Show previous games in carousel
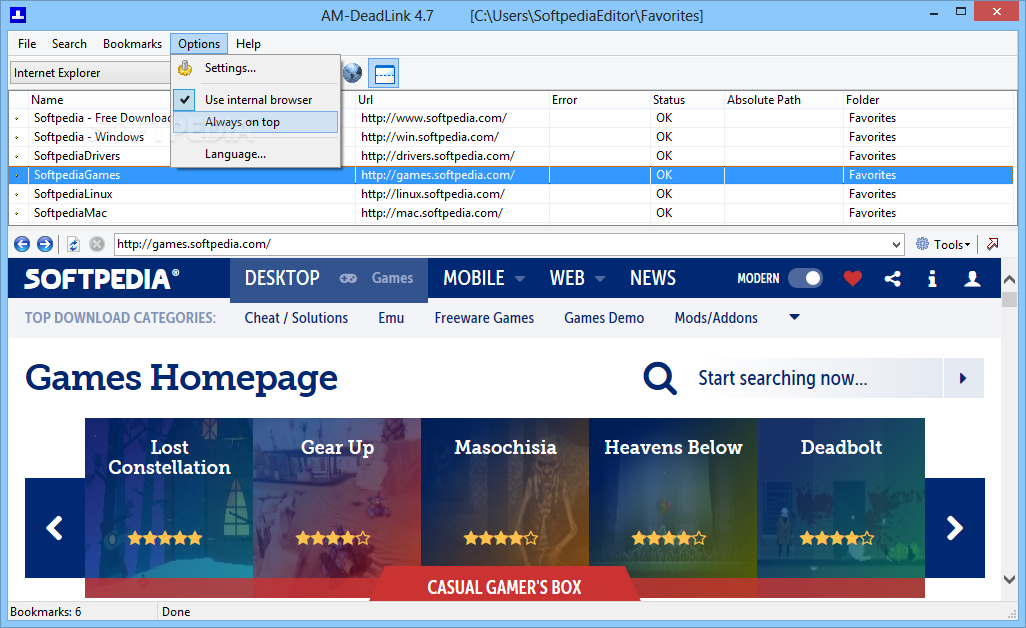The height and width of the screenshot is (628, 1026). click(x=55, y=528)
